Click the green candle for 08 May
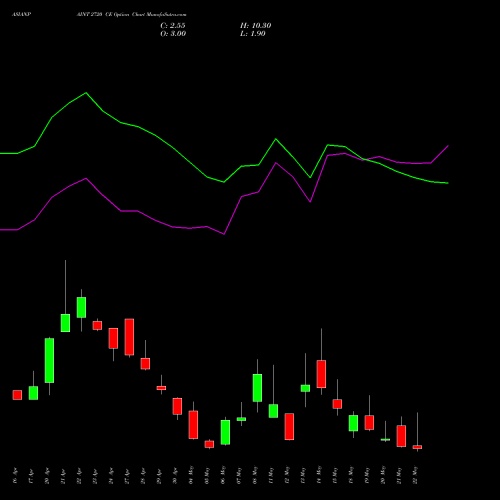The image size is (500, 500). tap(257, 388)
